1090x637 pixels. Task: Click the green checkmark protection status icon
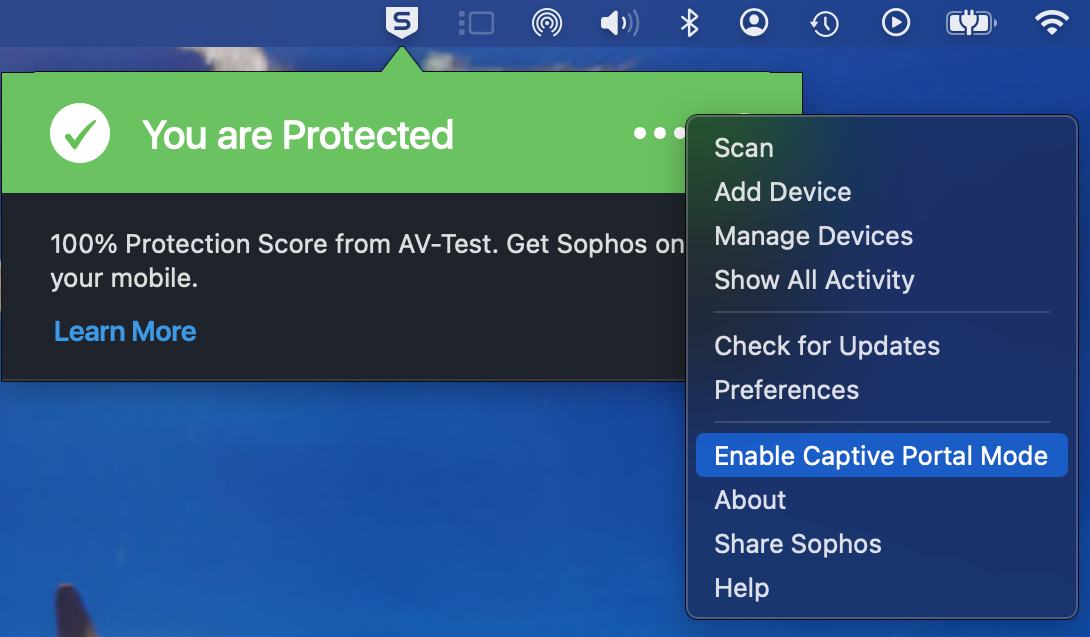click(80, 134)
